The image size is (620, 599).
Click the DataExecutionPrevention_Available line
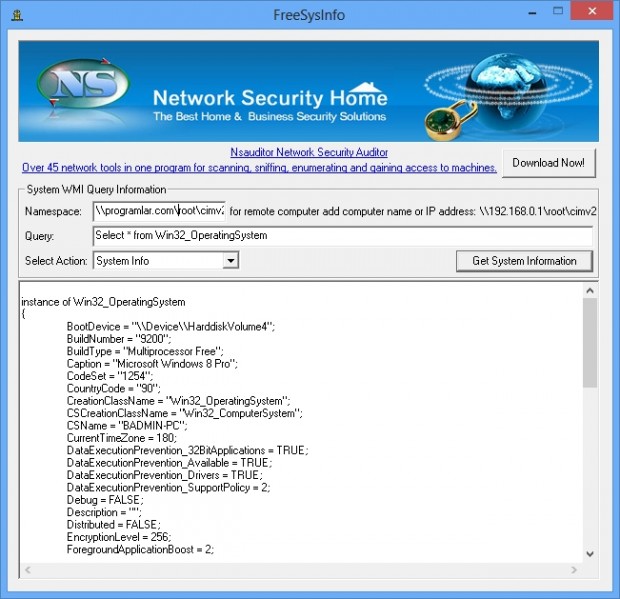pyautogui.click(x=170, y=463)
